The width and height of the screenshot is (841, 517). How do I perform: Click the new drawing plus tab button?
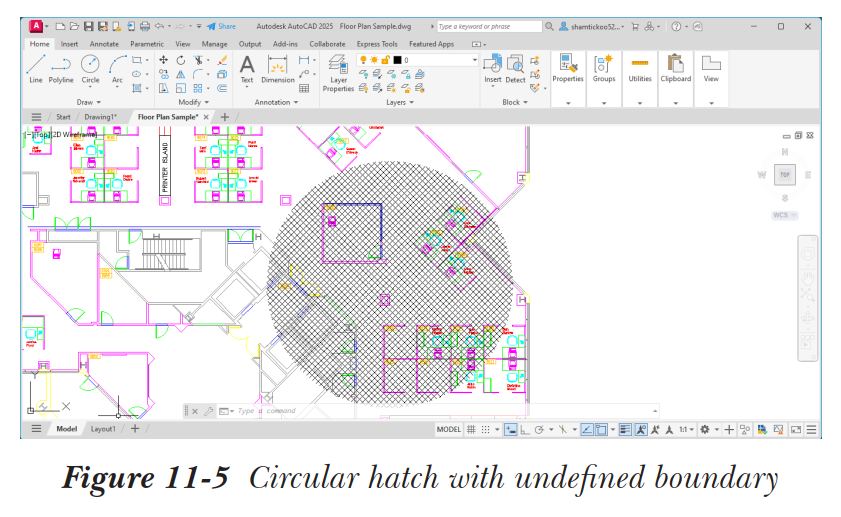[225, 117]
